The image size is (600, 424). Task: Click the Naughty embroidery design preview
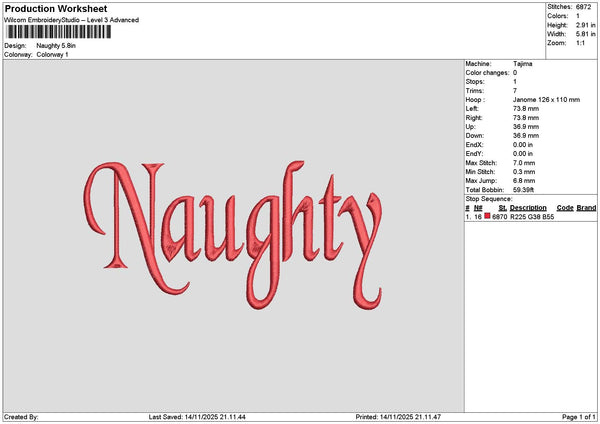(x=233, y=235)
